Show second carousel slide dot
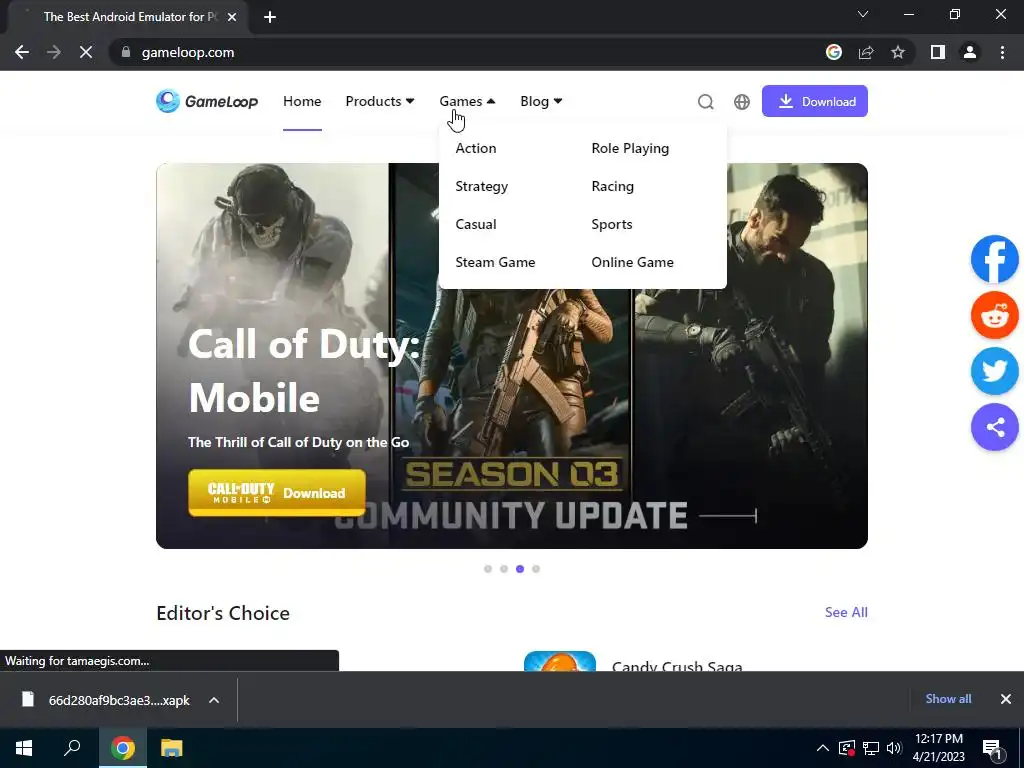Screen dimensions: 1024x768 pyautogui.click(x=504, y=569)
